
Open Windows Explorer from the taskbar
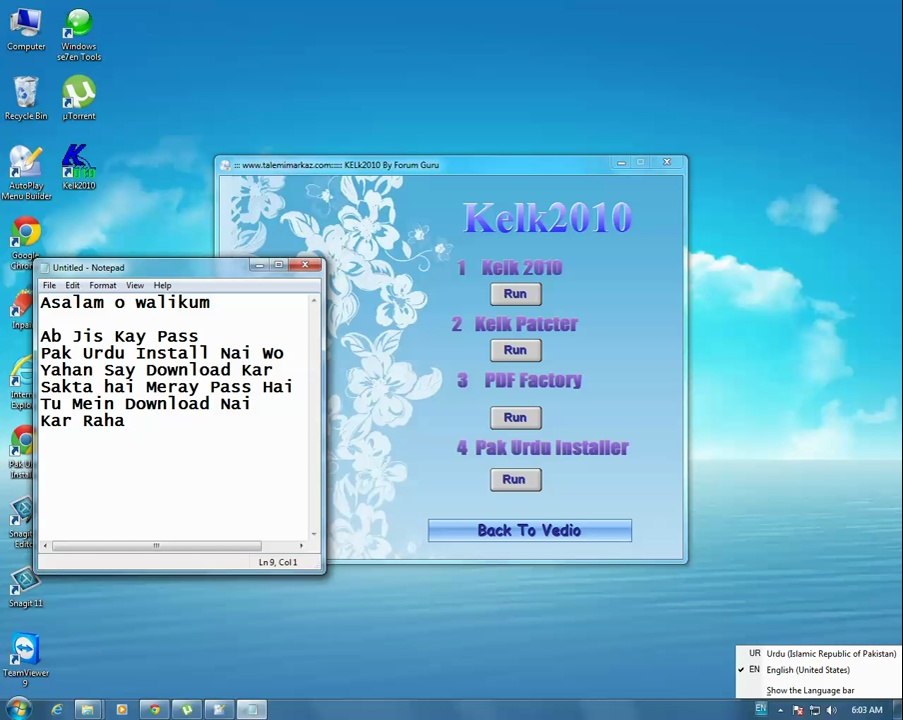[88, 710]
